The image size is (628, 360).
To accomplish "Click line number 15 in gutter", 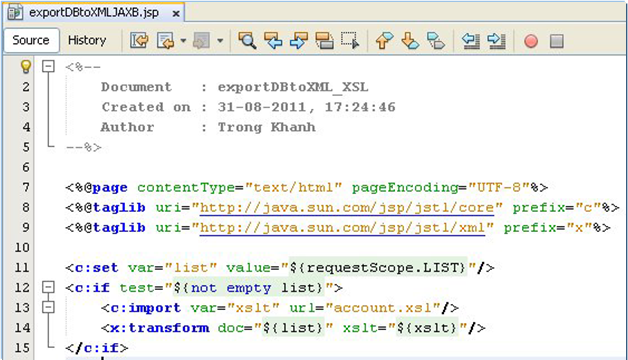I will click(x=22, y=348).
